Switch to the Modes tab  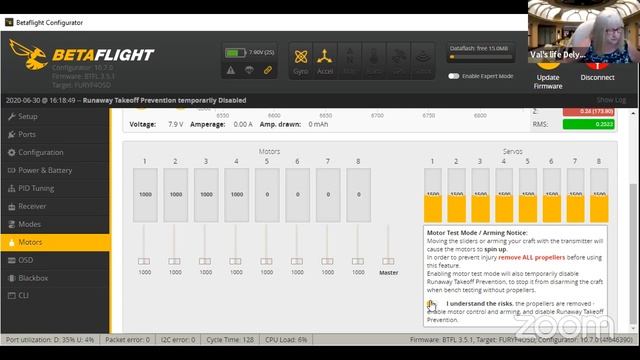(55, 224)
